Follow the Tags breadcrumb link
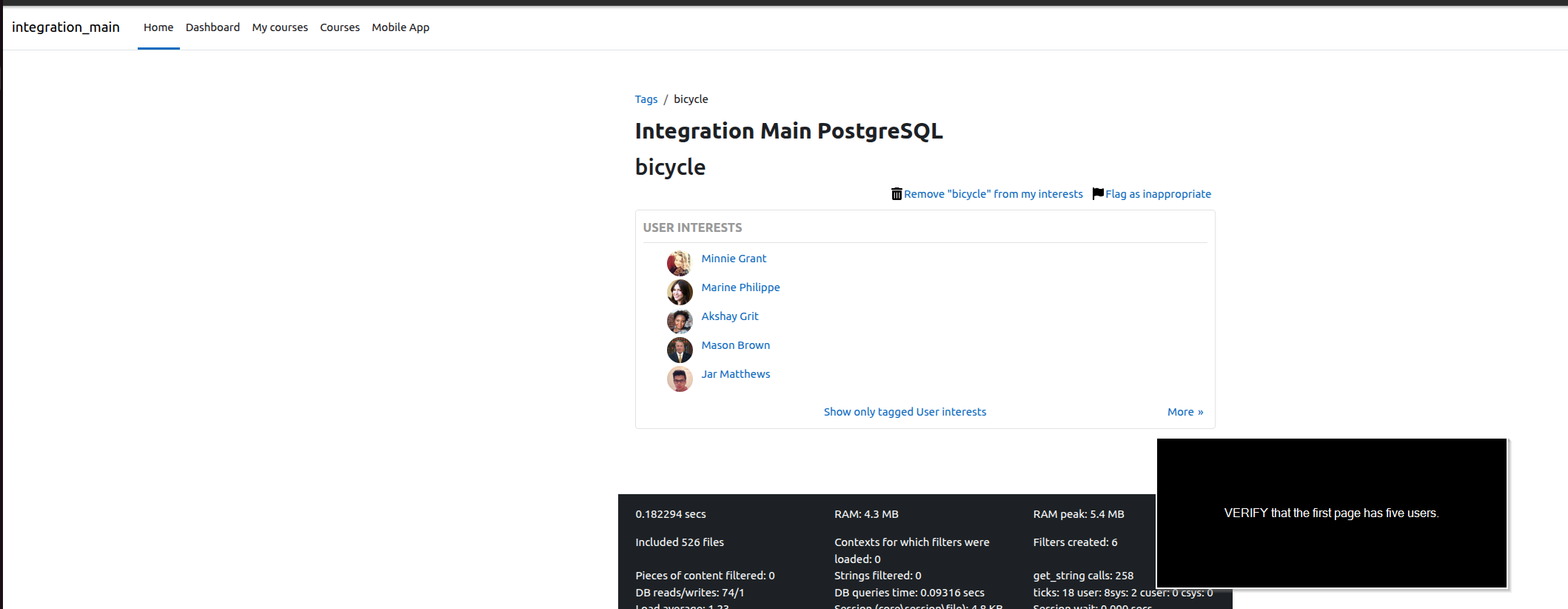 click(646, 99)
